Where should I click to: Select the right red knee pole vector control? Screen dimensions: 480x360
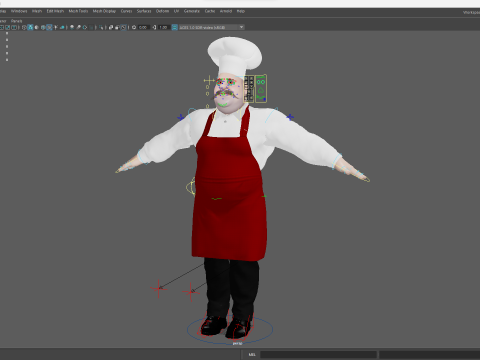[190, 292]
